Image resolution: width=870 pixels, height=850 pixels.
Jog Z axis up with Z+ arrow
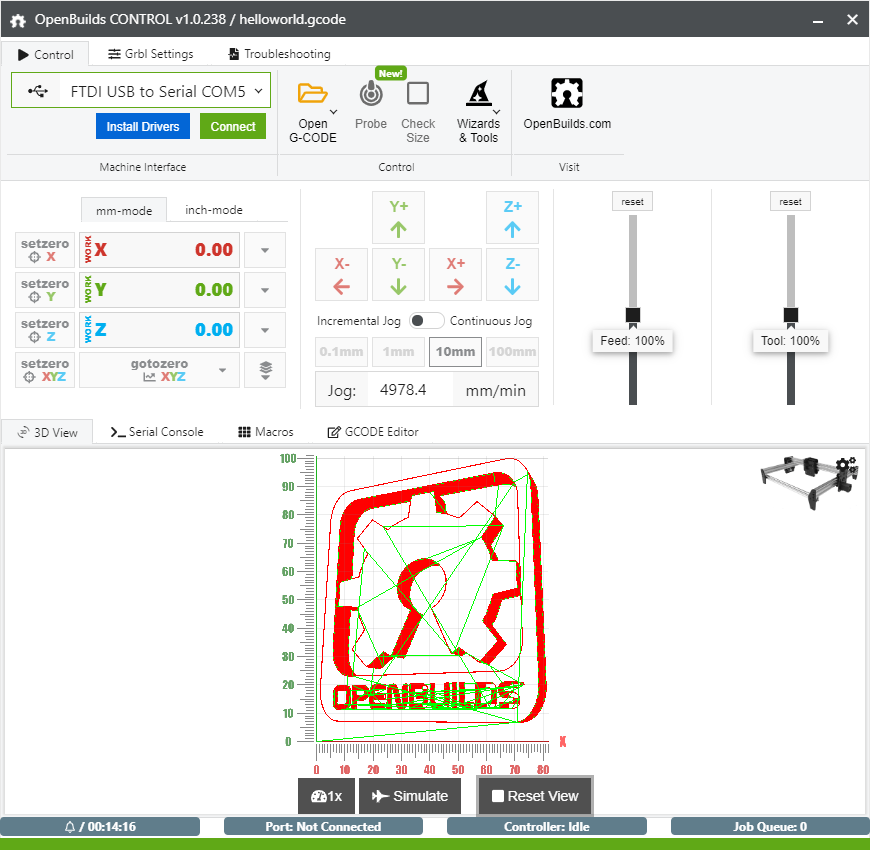pyautogui.click(x=512, y=218)
